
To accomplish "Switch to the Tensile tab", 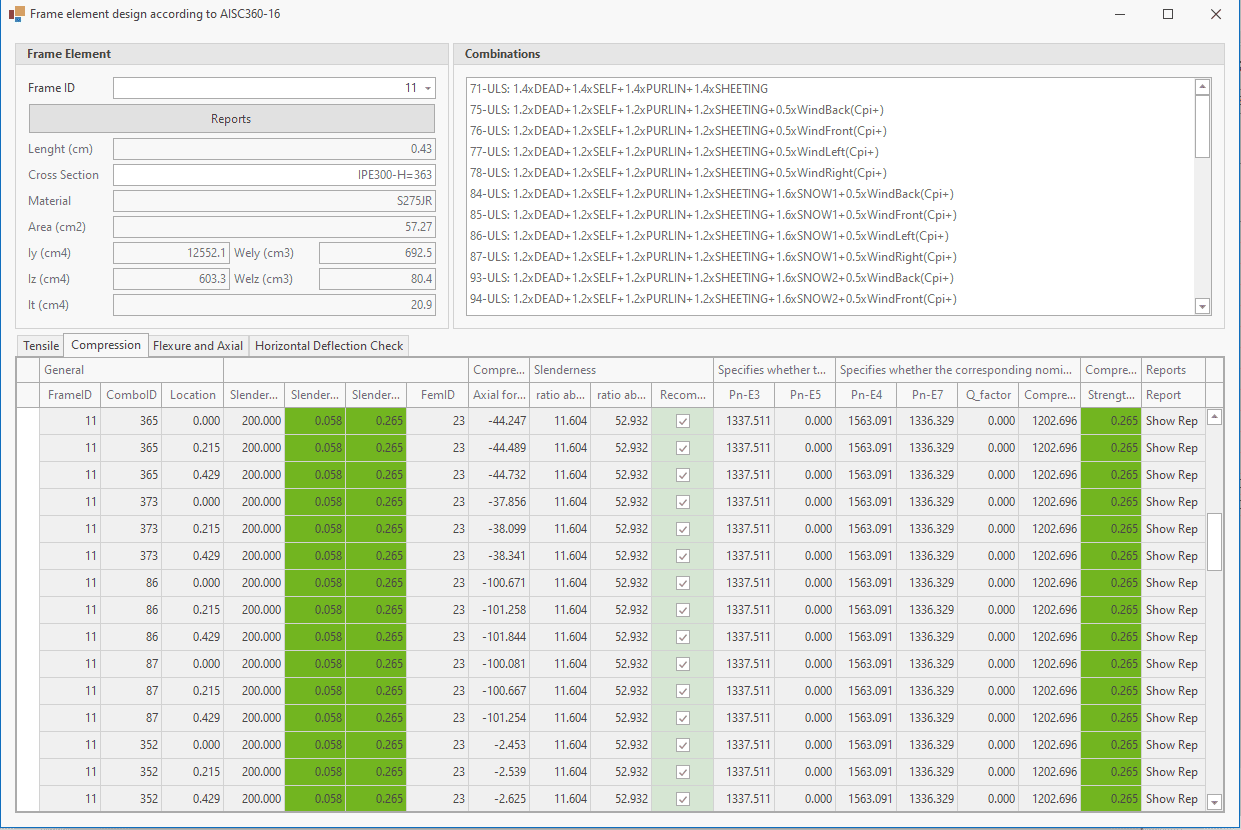I will click(41, 346).
